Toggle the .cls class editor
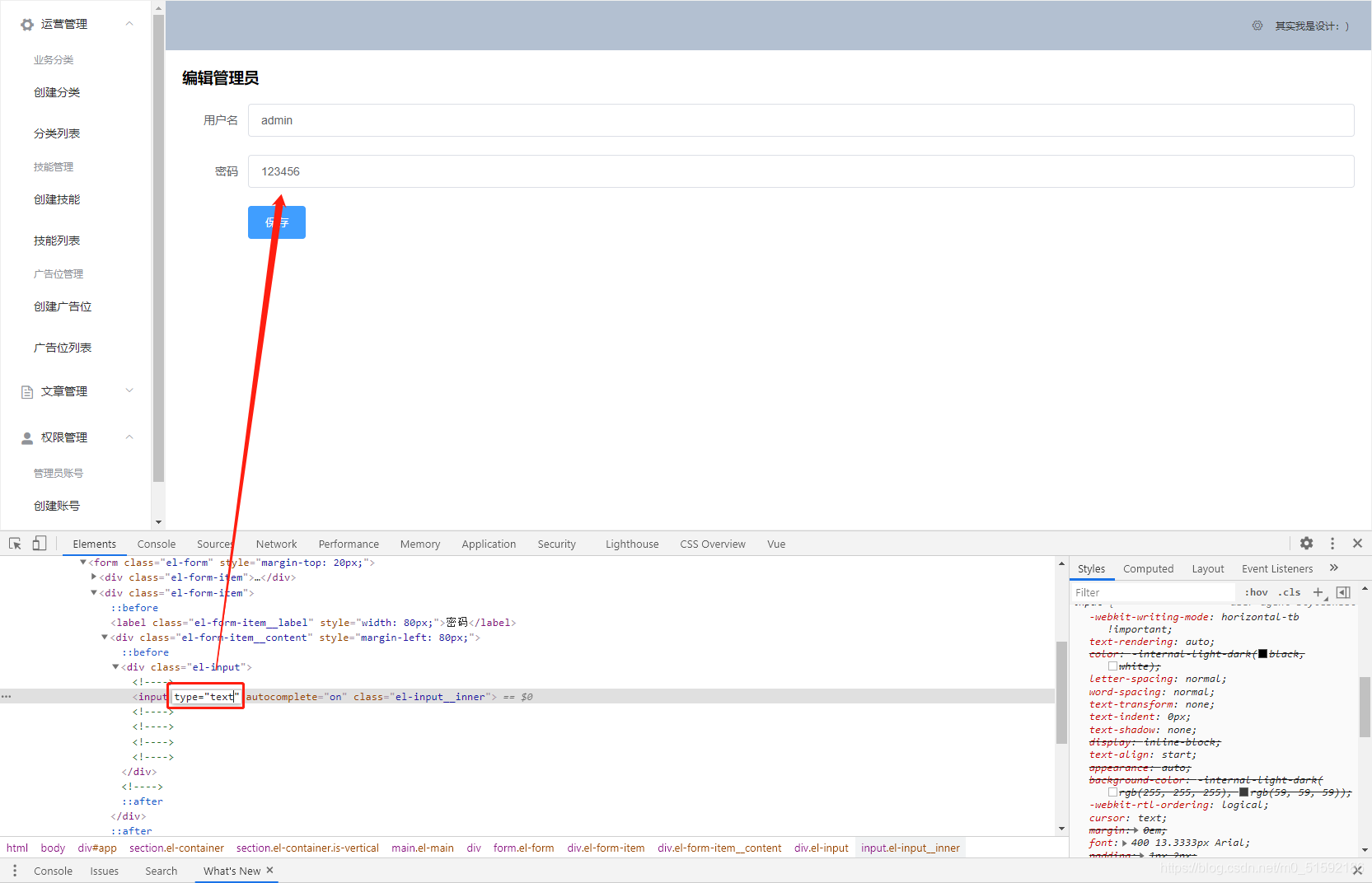This screenshot has width=1372, height=883. 1290,592
